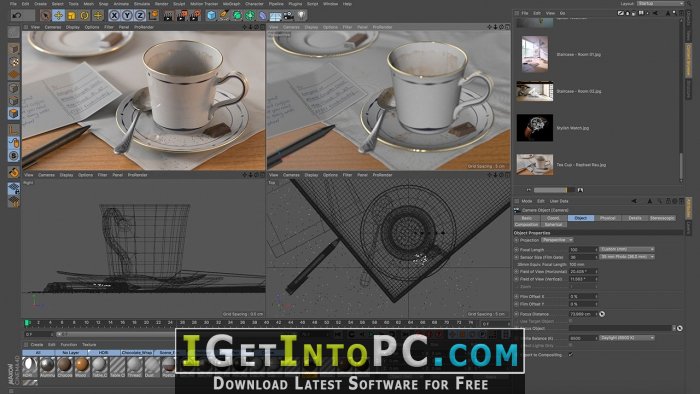Switch to the Physical tab
This screenshot has height=394, width=700.
(608, 218)
